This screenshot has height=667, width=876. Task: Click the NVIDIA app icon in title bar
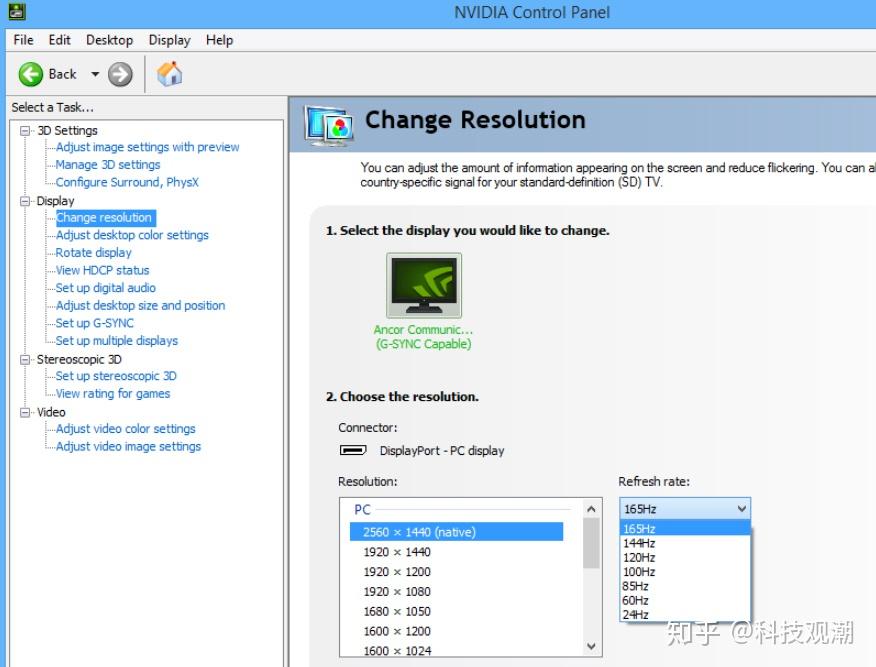pos(17,11)
